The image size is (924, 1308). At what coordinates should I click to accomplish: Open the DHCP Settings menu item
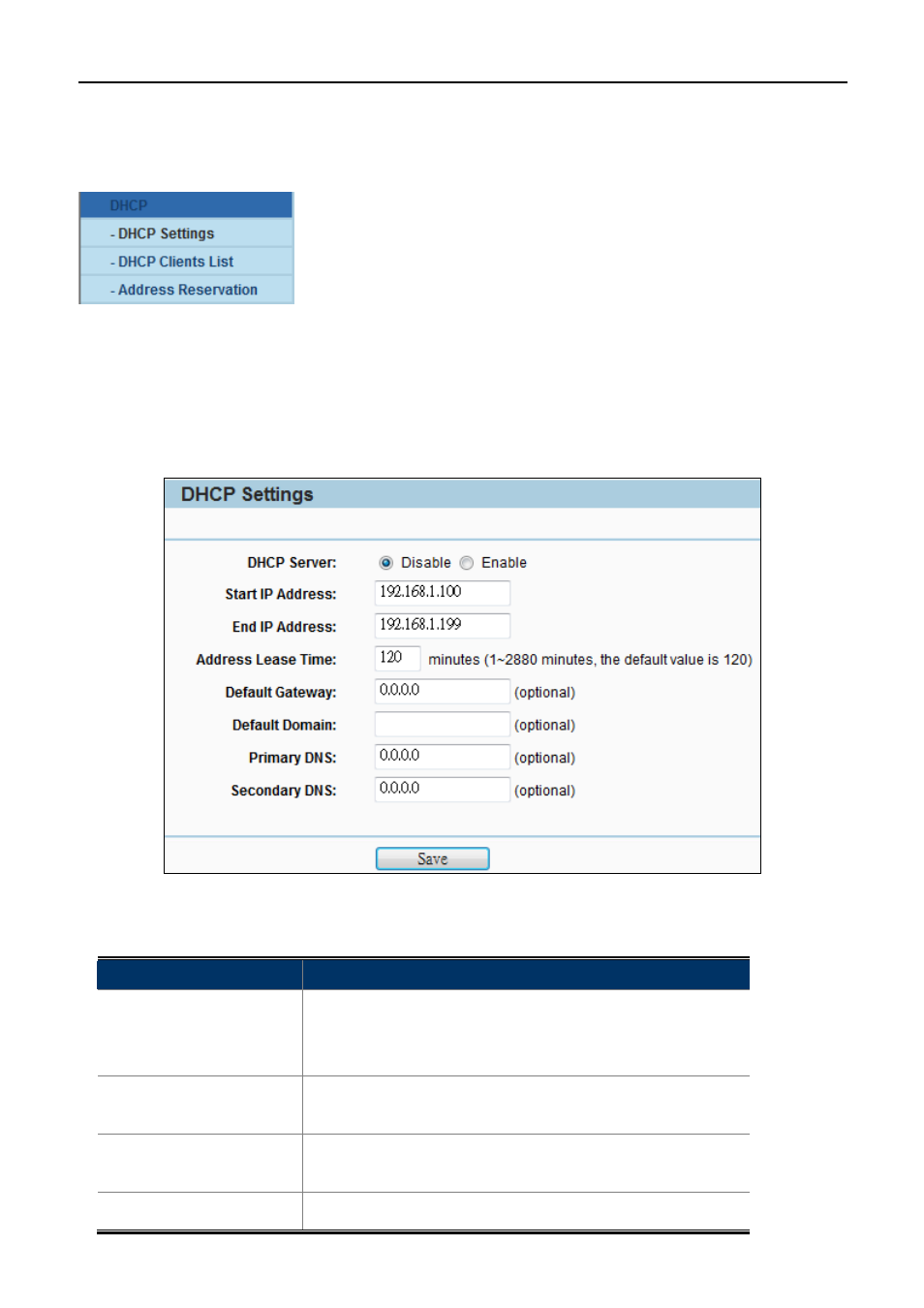[x=166, y=234]
